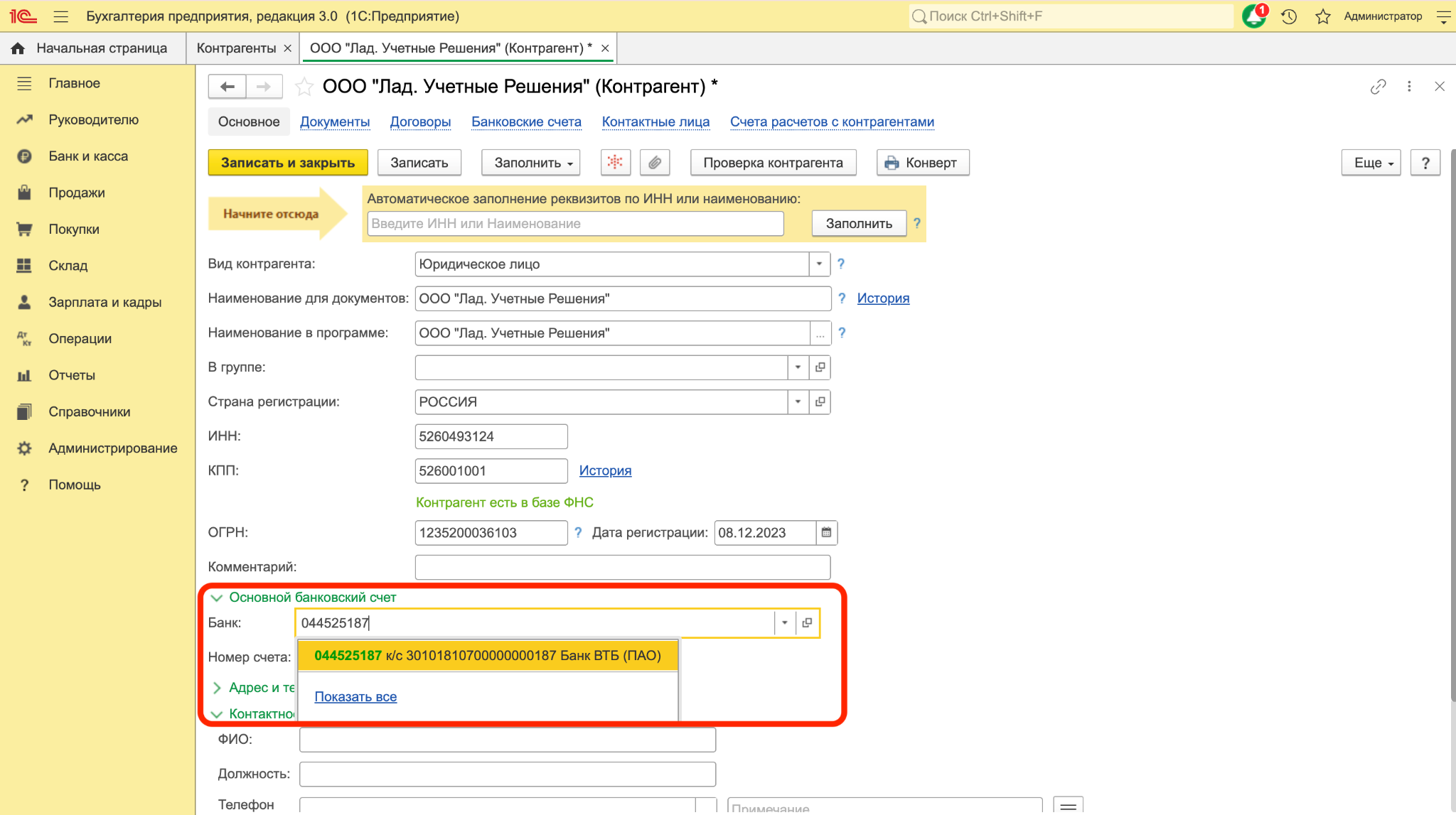Open Документы navigation link
The height and width of the screenshot is (815, 1456).
[x=335, y=122]
